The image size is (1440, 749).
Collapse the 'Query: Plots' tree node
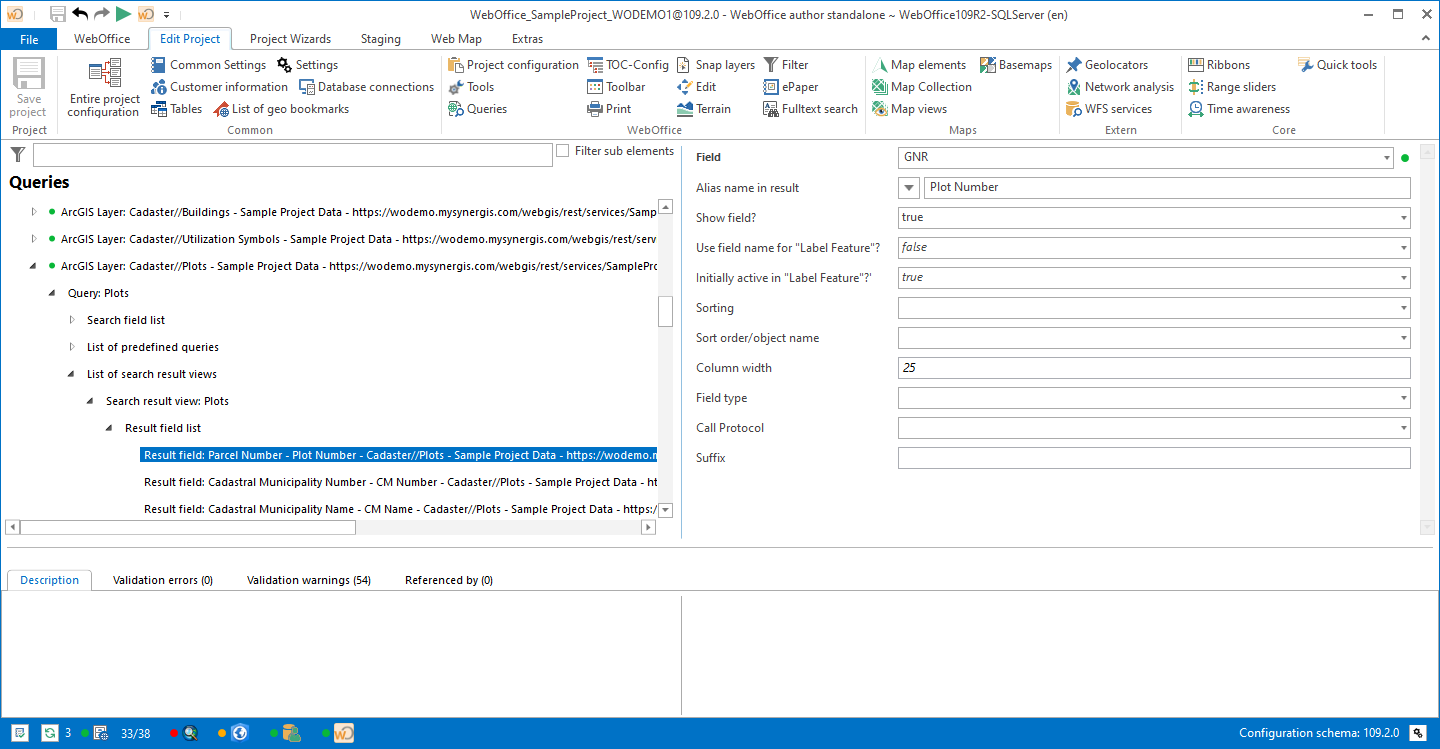53,292
